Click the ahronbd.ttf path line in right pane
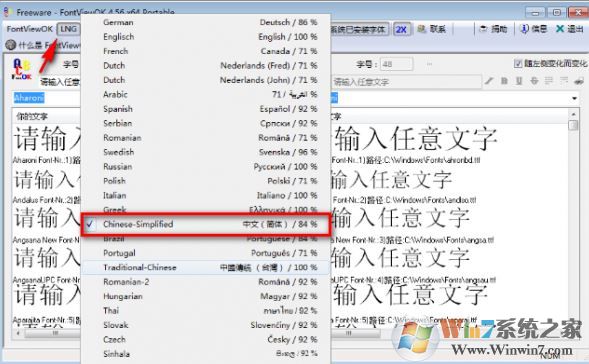The width and height of the screenshot is (589, 364). pyautogui.click(x=406, y=160)
